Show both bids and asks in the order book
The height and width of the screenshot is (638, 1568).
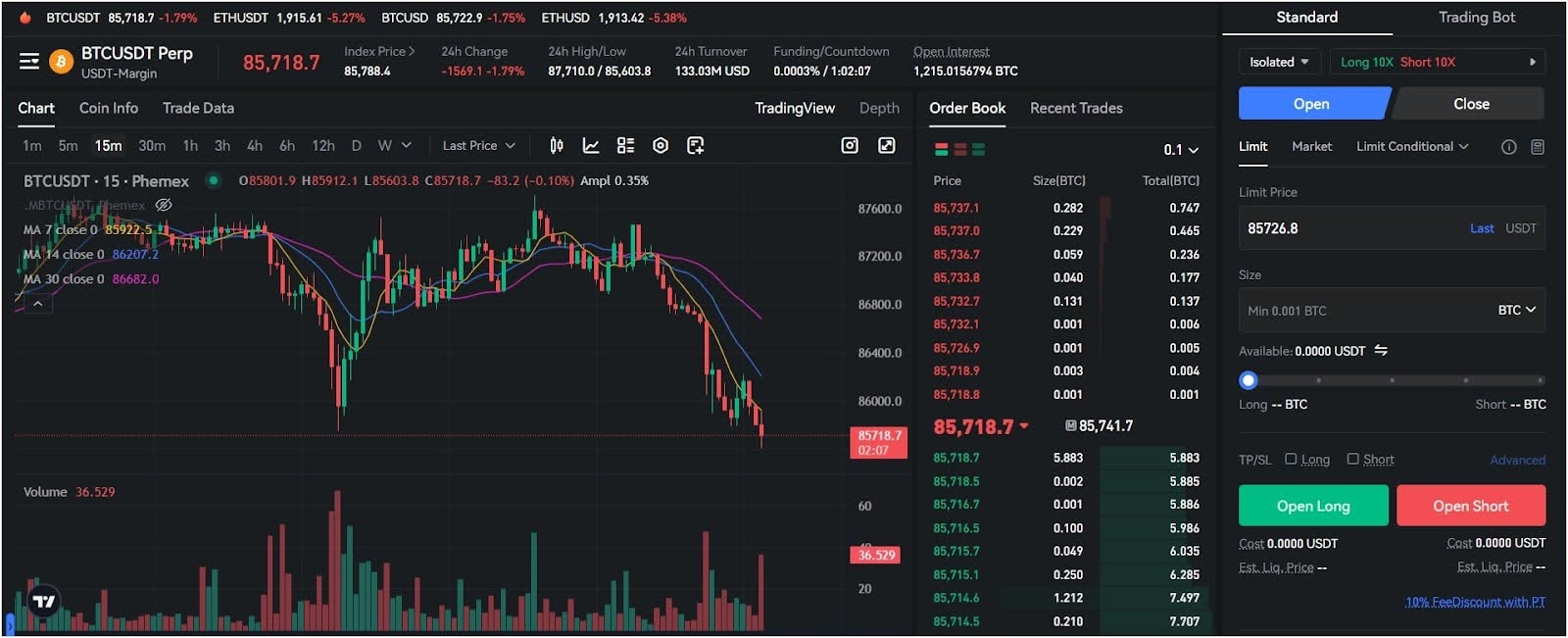click(942, 149)
